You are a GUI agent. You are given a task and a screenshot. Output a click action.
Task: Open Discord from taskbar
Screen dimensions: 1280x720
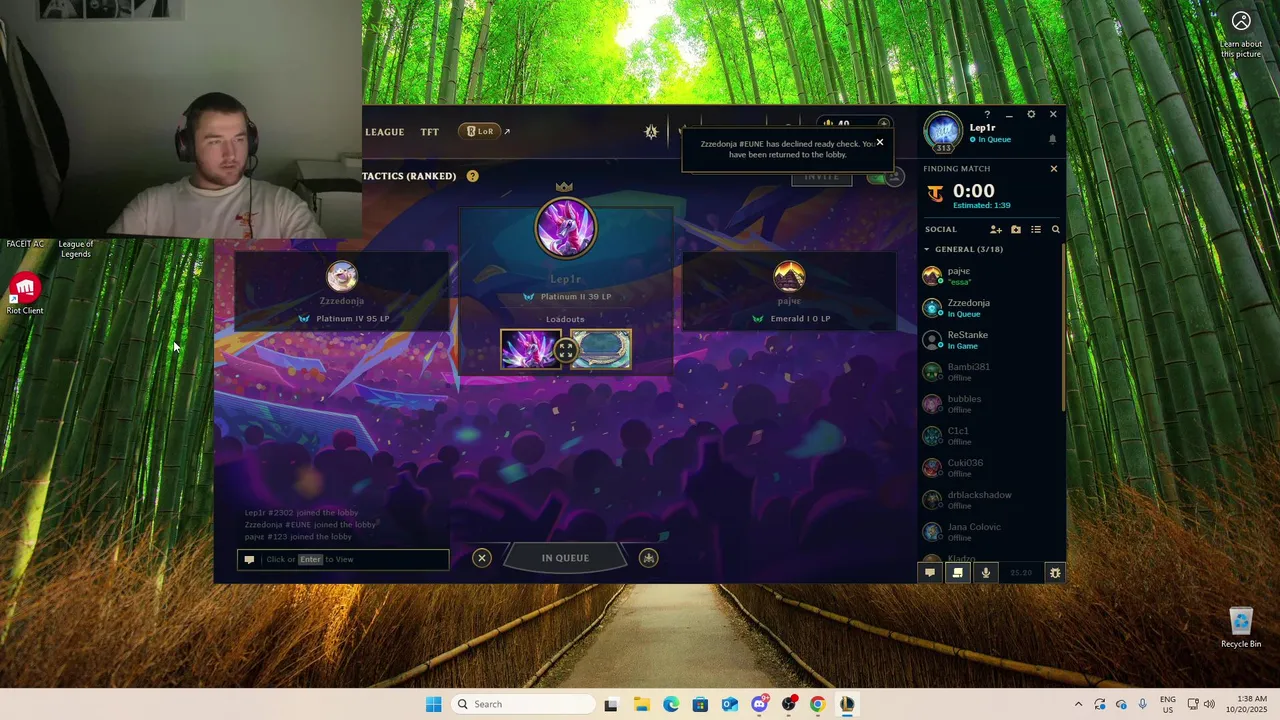(x=759, y=704)
